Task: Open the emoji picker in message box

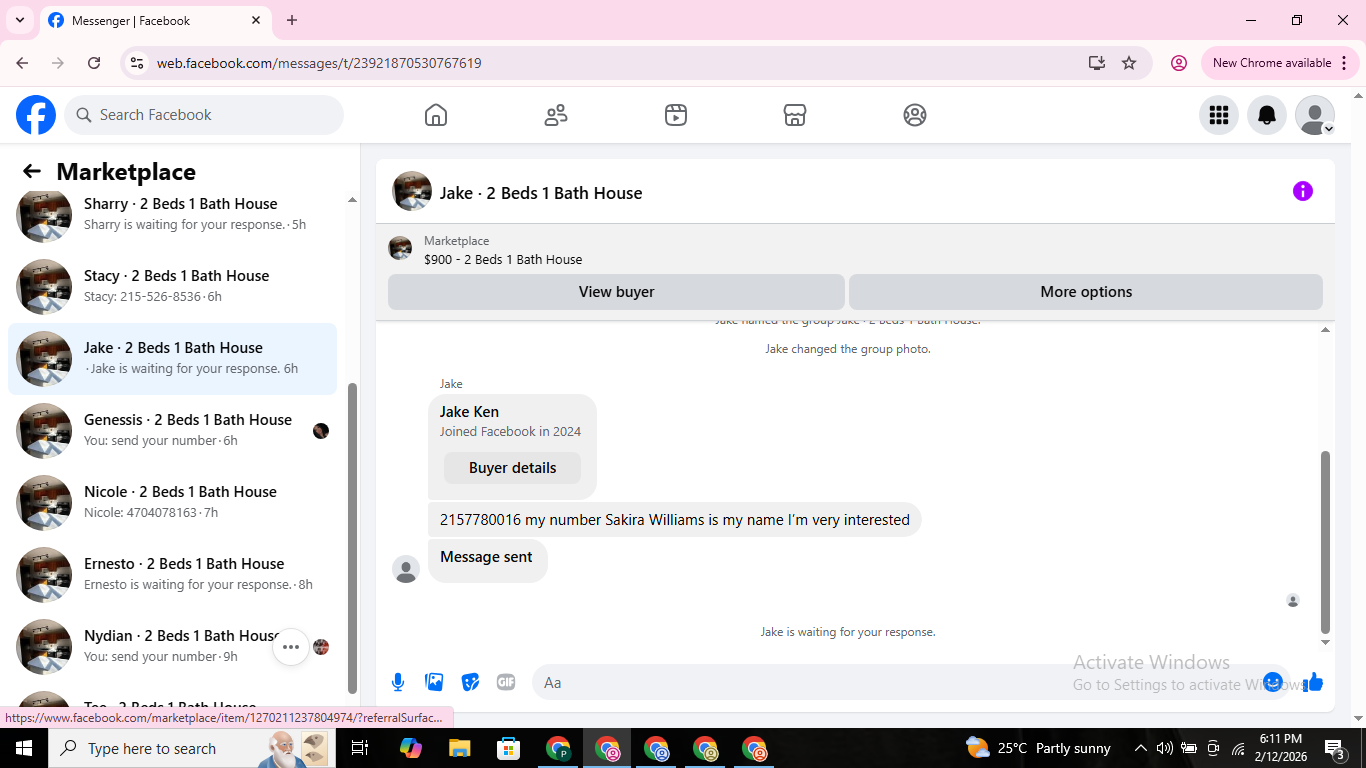Action: coord(1273,682)
